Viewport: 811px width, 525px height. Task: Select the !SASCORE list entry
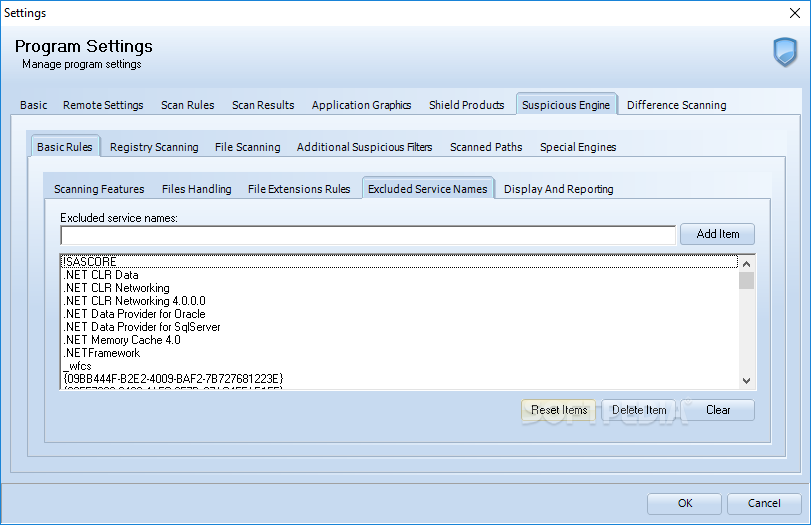(x=400, y=262)
